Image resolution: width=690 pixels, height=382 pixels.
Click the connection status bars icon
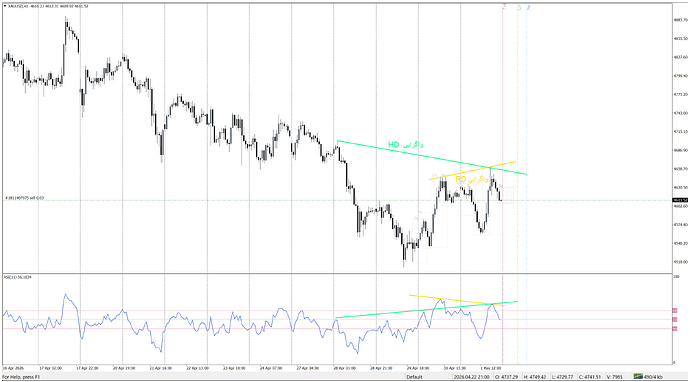[637, 377]
